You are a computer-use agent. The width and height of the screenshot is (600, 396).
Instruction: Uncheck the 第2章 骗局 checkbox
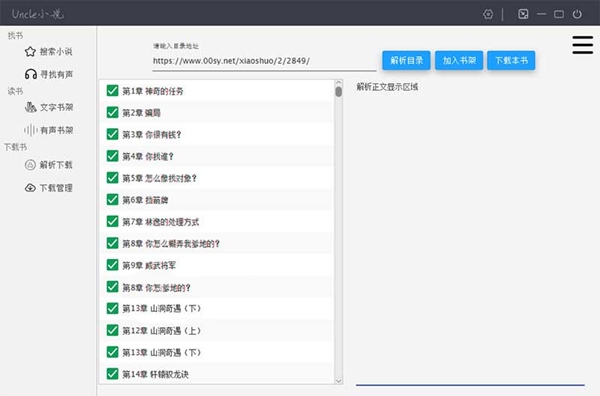112,112
